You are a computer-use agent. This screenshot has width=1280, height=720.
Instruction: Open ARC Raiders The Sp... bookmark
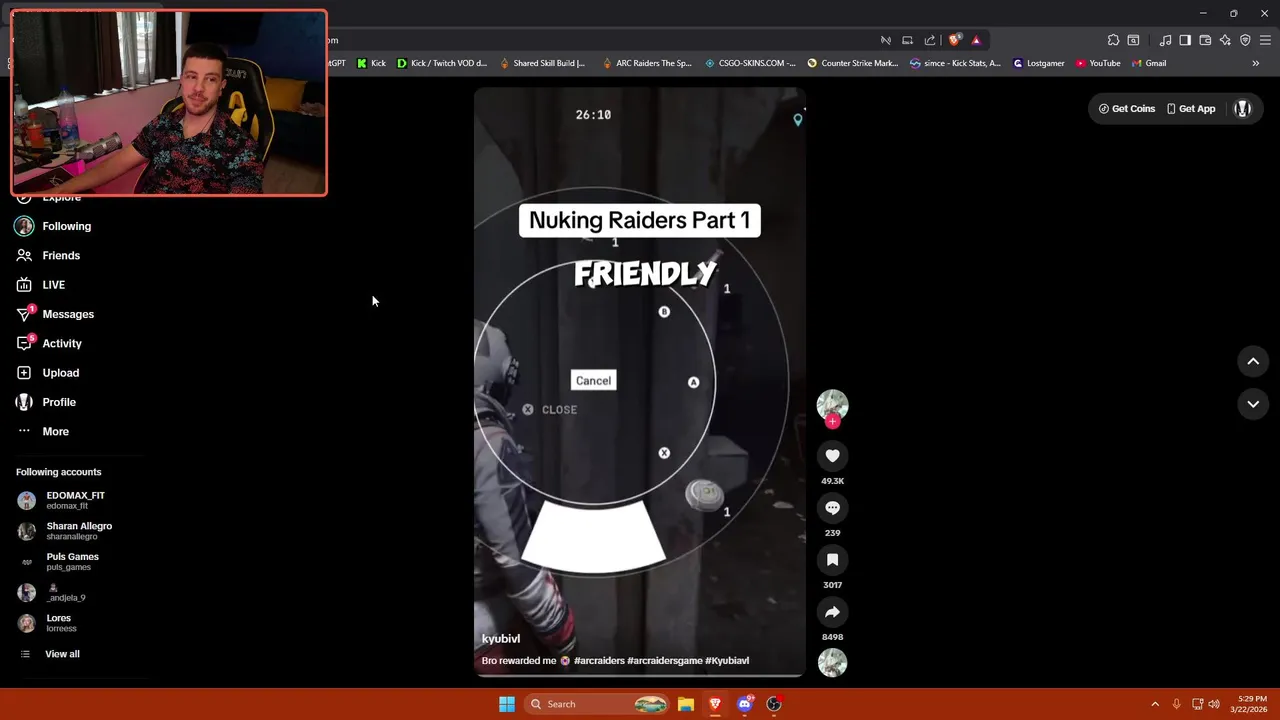point(647,63)
